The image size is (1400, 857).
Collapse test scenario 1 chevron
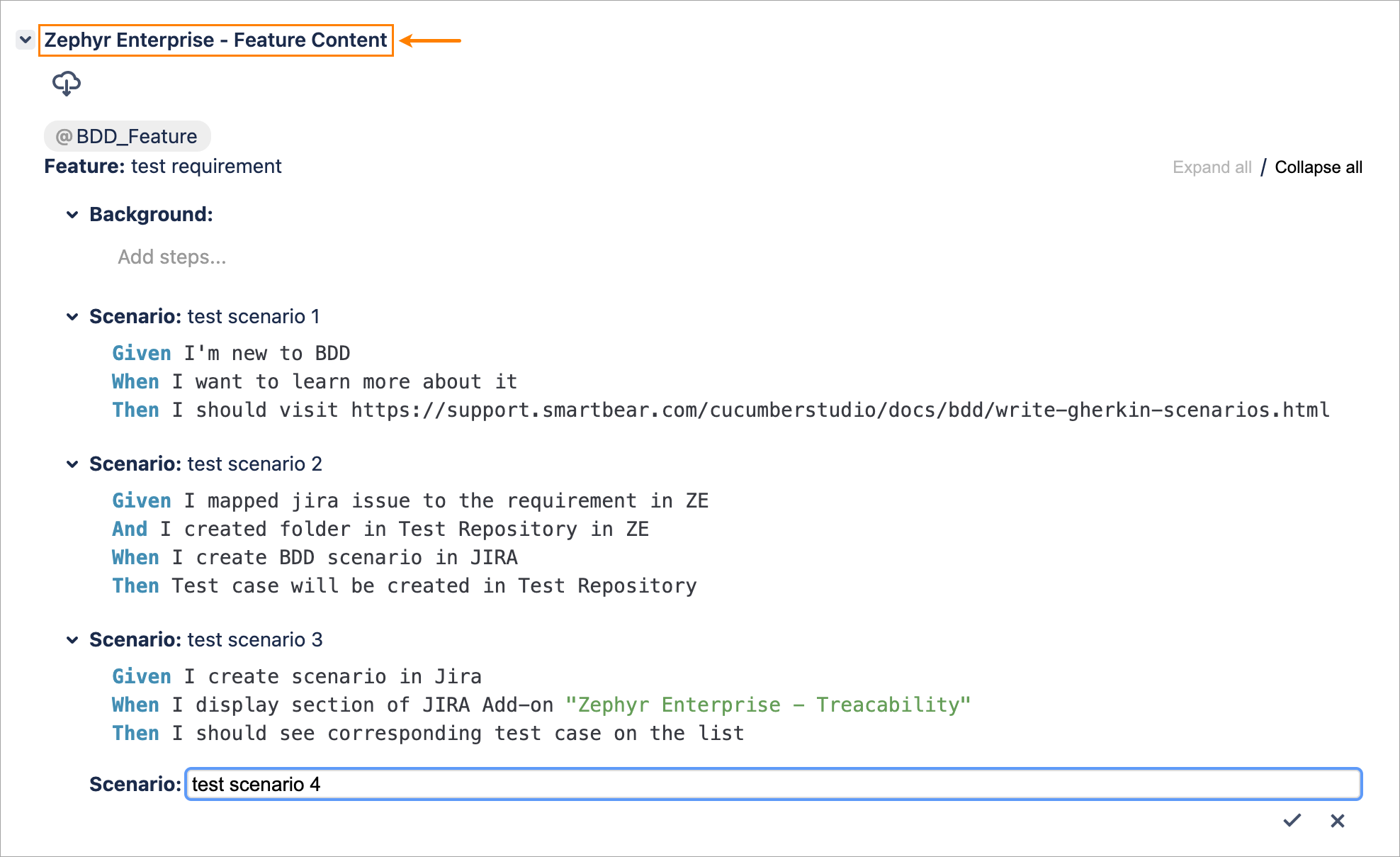pyautogui.click(x=72, y=316)
